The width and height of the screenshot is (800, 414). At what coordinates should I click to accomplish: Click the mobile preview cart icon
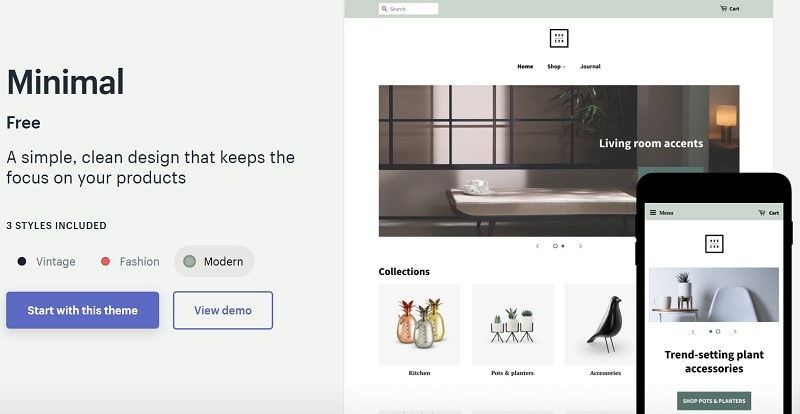coord(762,212)
